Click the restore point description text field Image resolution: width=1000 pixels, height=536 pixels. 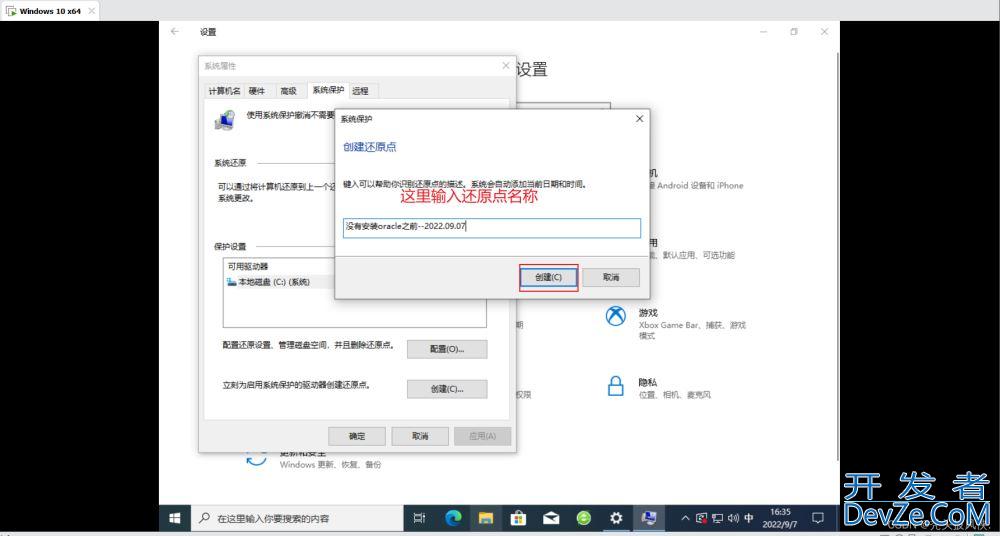492,228
